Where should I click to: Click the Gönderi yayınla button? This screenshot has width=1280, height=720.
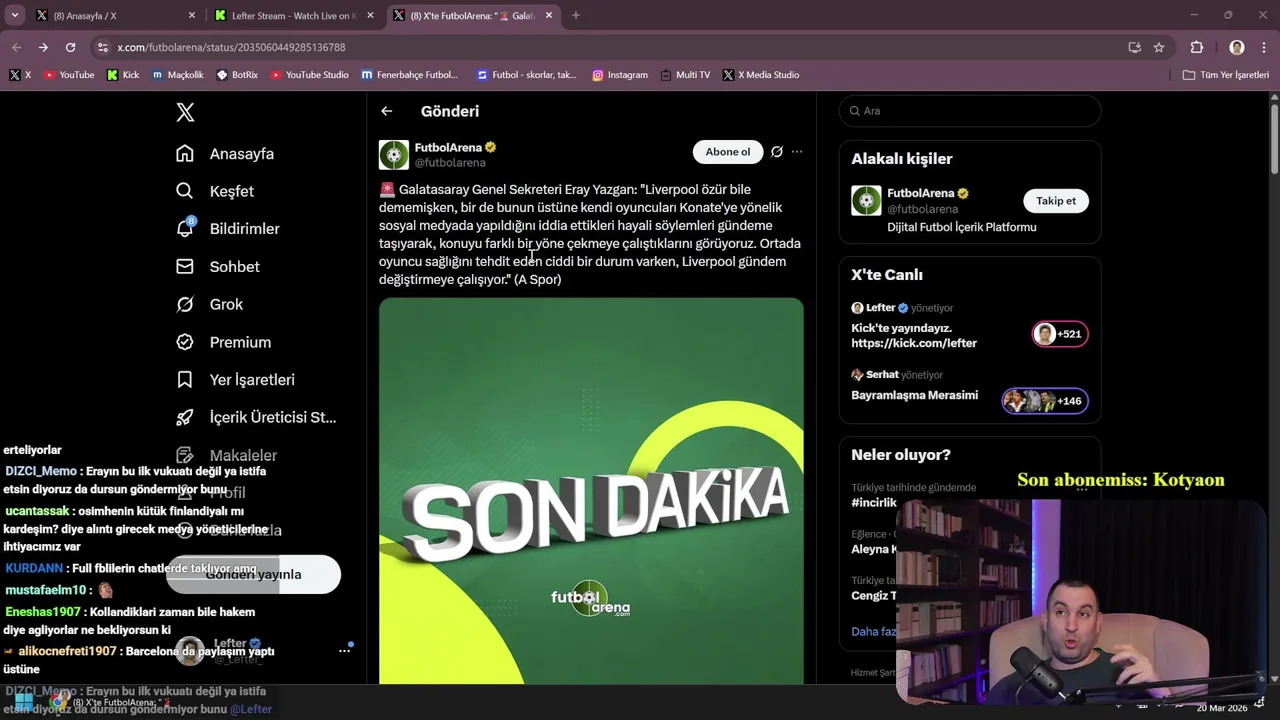pos(253,574)
